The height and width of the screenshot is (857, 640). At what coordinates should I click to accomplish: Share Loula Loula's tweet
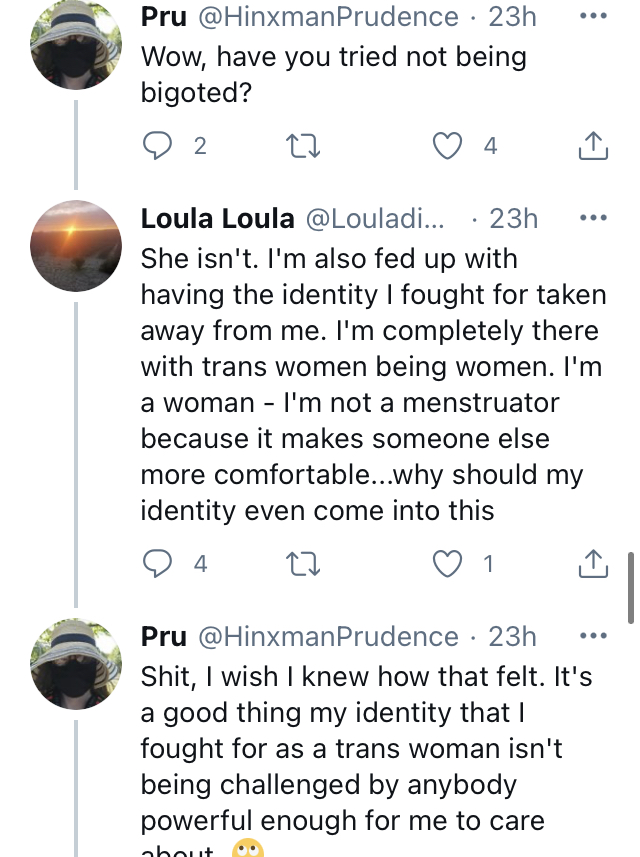(x=593, y=564)
